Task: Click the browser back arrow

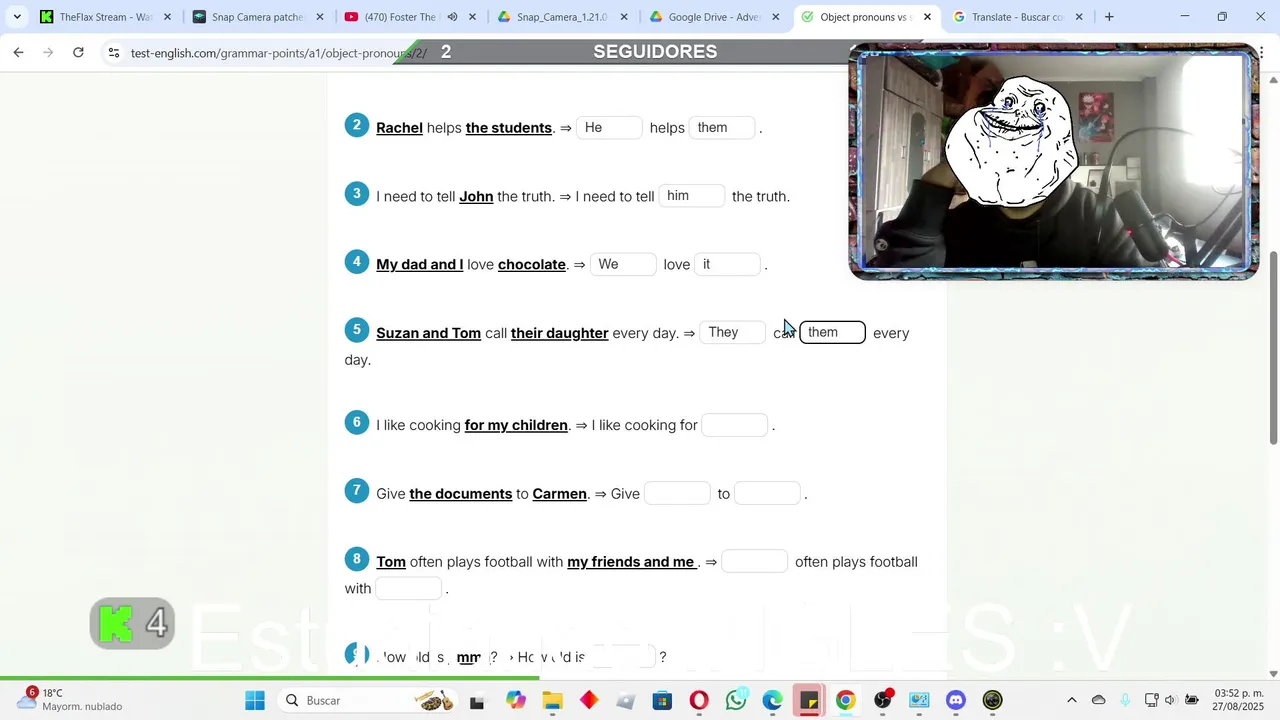Action: (x=18, y=52)
